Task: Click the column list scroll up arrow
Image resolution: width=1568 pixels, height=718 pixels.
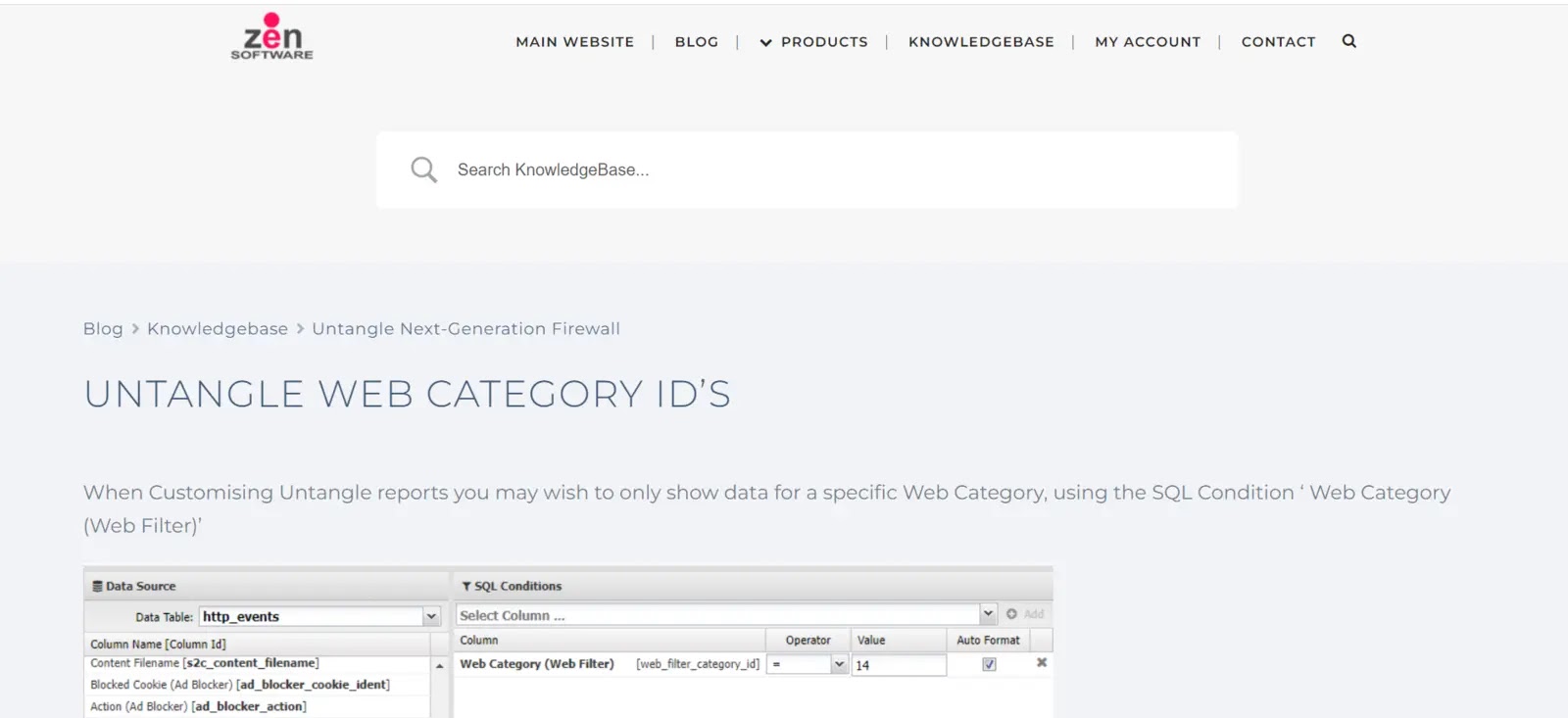Action: tap(439, 666)
